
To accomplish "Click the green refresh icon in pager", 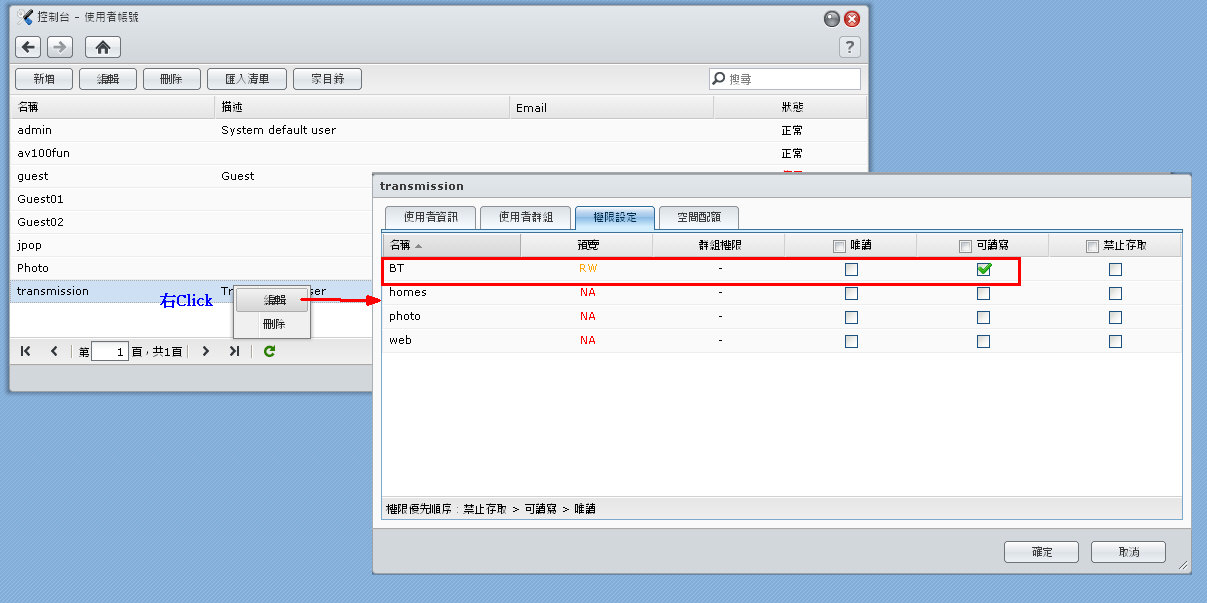I will point(269,351).
